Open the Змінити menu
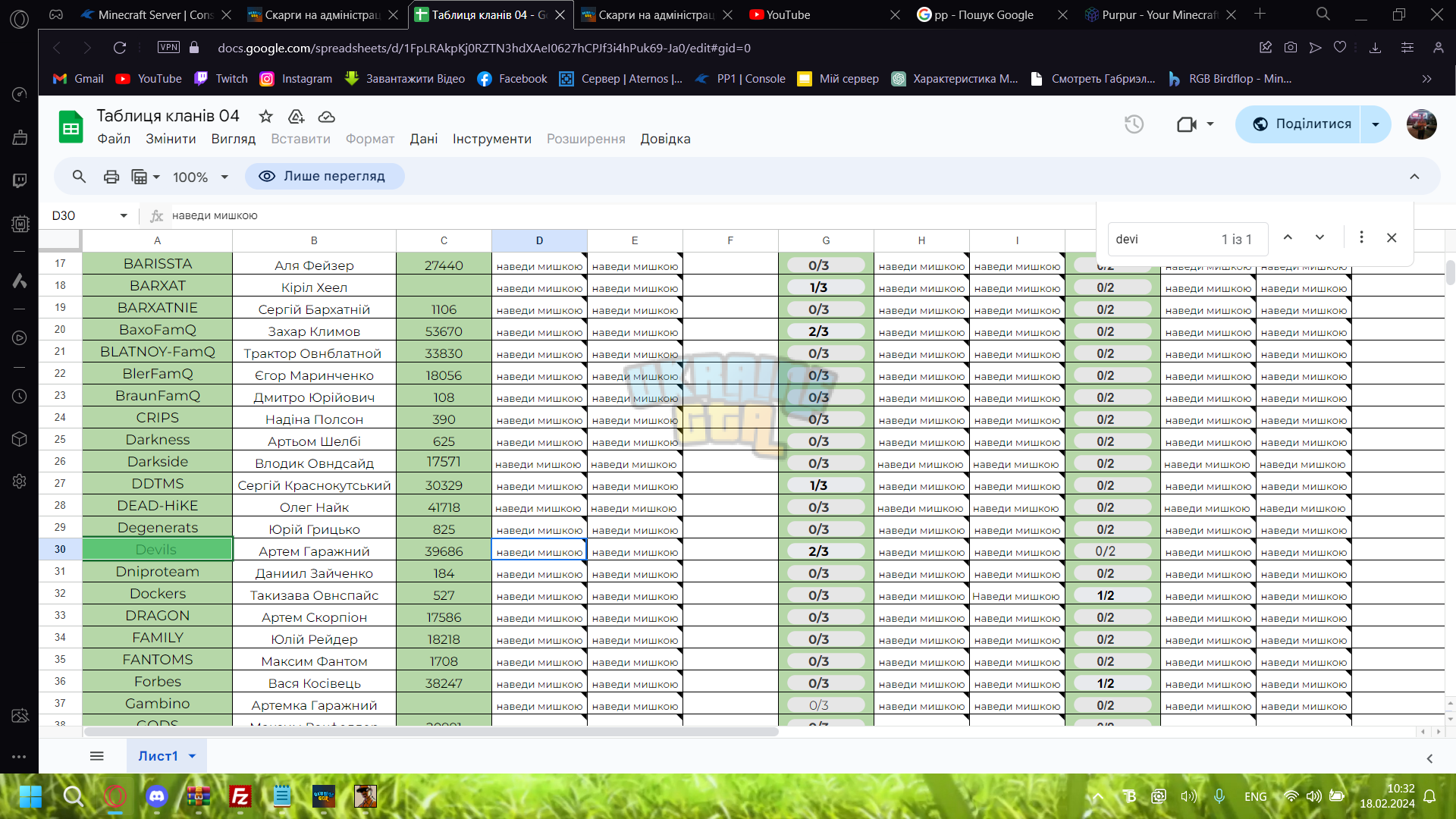The height and width of the screenshot is (819, 1456). pos(171,139)
